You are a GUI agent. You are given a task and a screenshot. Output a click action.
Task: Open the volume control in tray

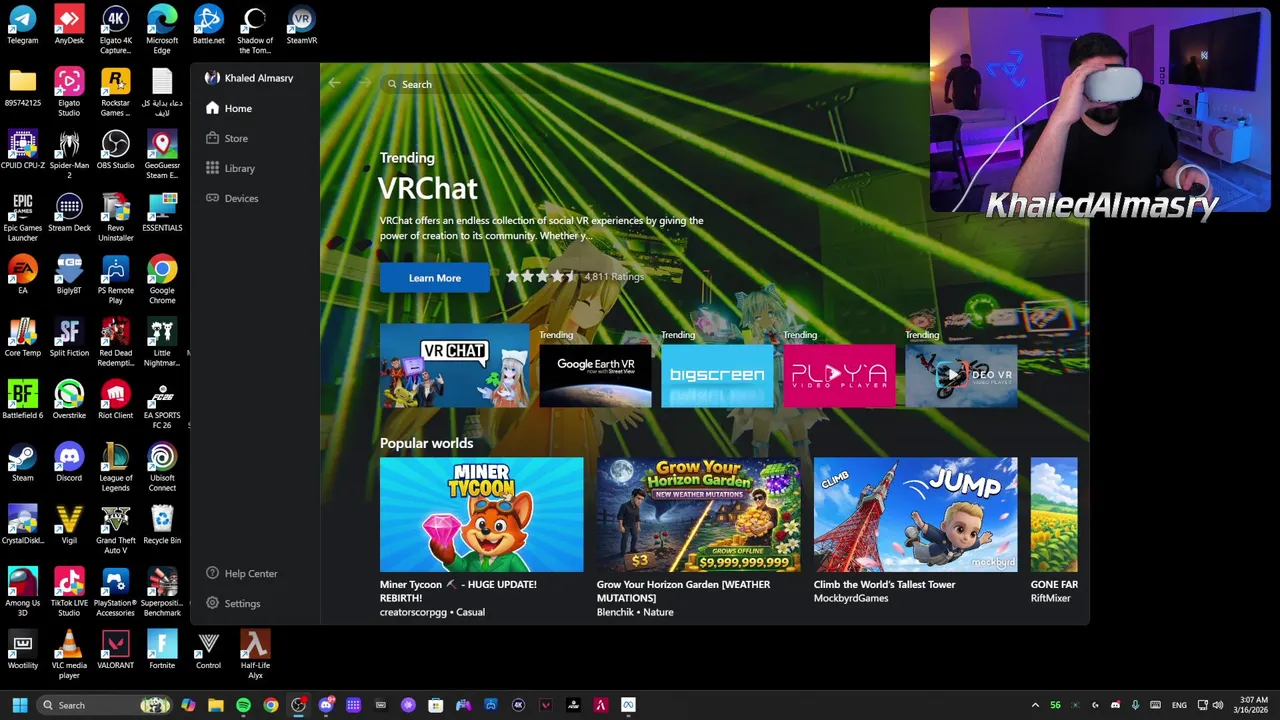point(1217,705)
